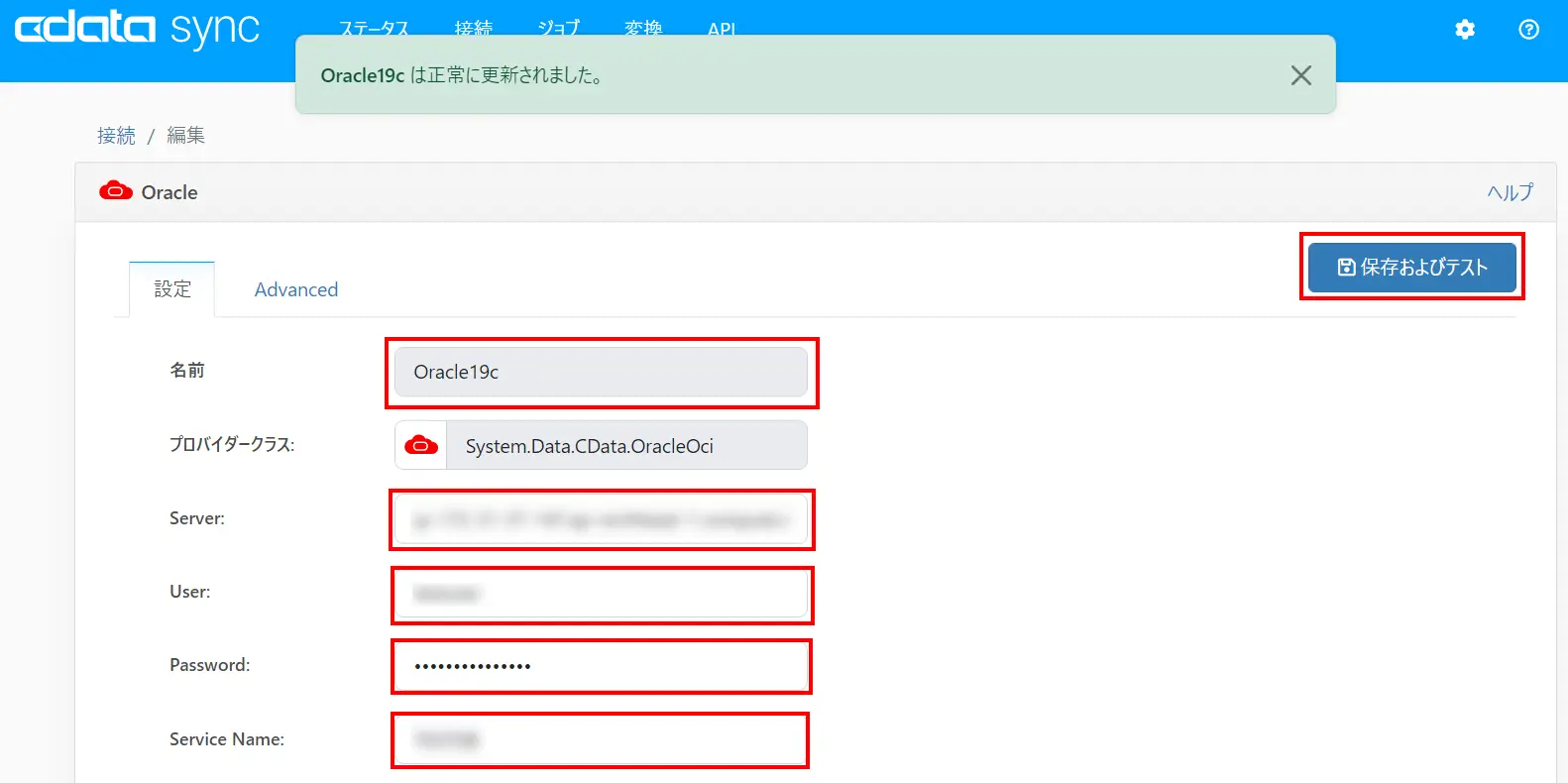Go to 接続 via the breadcrumb link
1568x783 pixels.
click(116, 136)
